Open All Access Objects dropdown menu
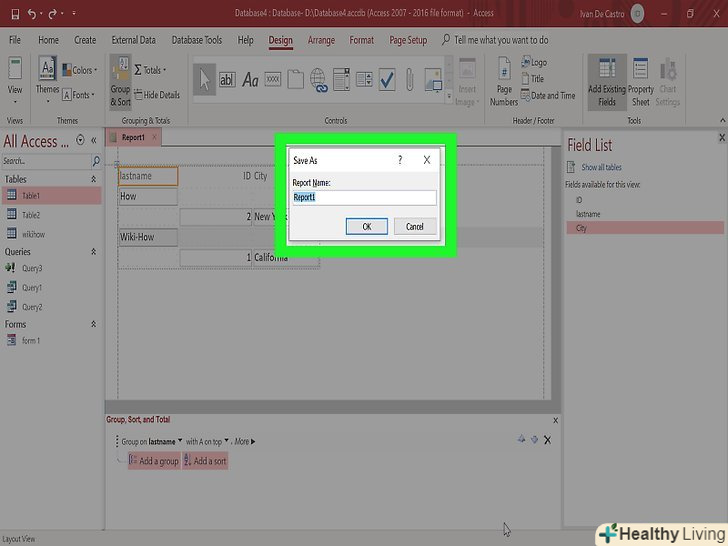 tap(80, 140)
